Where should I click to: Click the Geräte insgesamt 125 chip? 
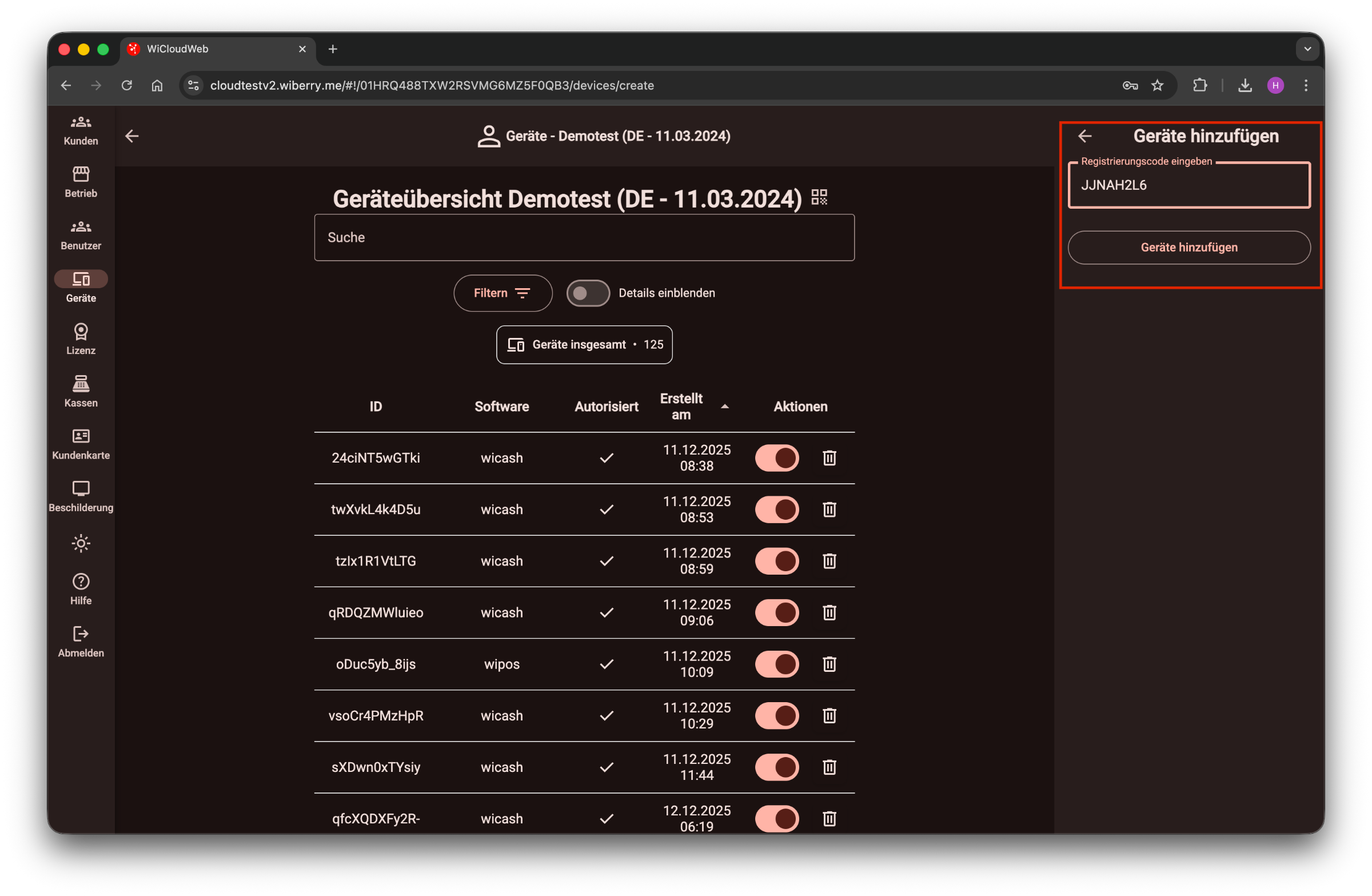point(584,345)
